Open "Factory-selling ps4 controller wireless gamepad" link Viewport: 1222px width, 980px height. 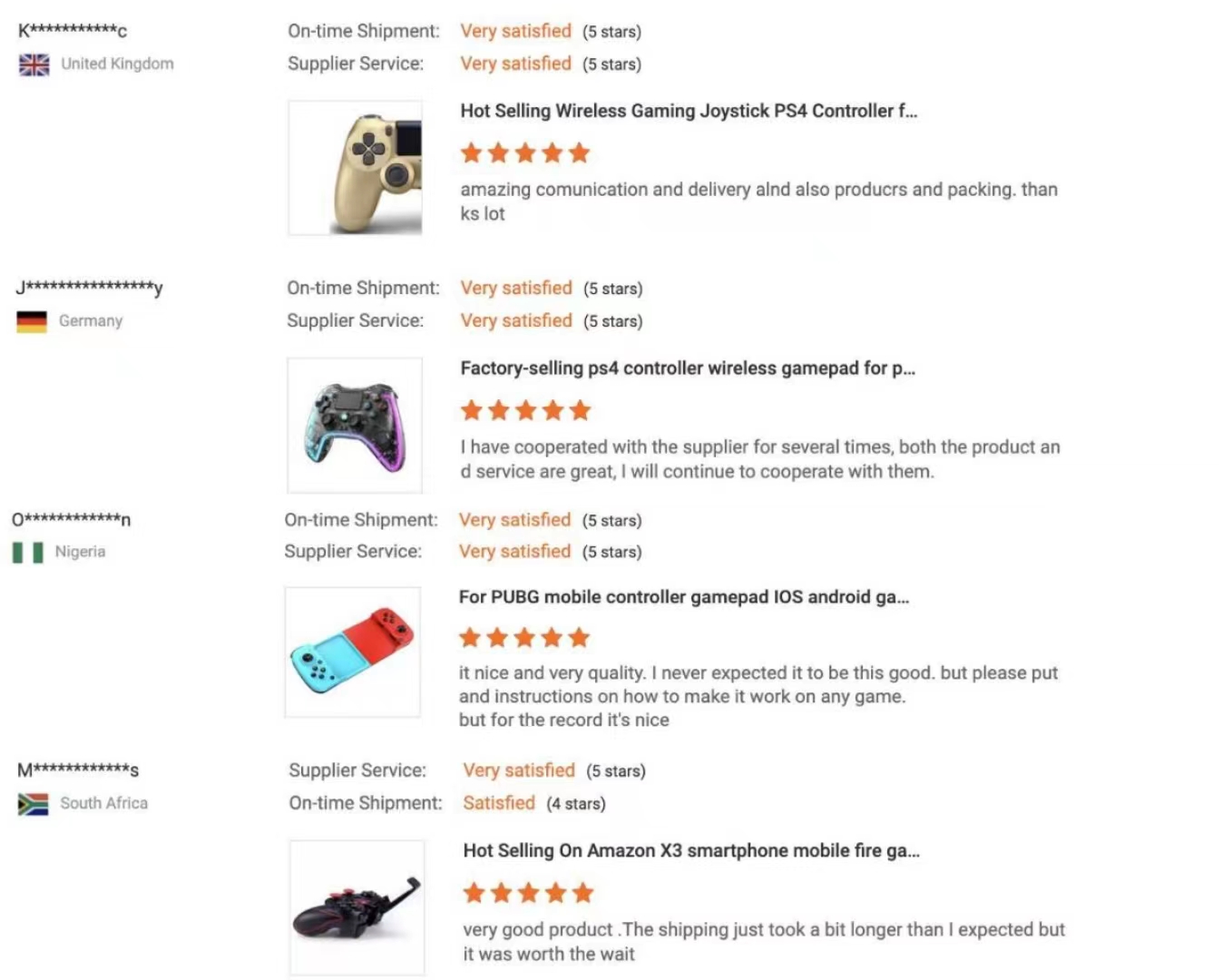[688, 368]
